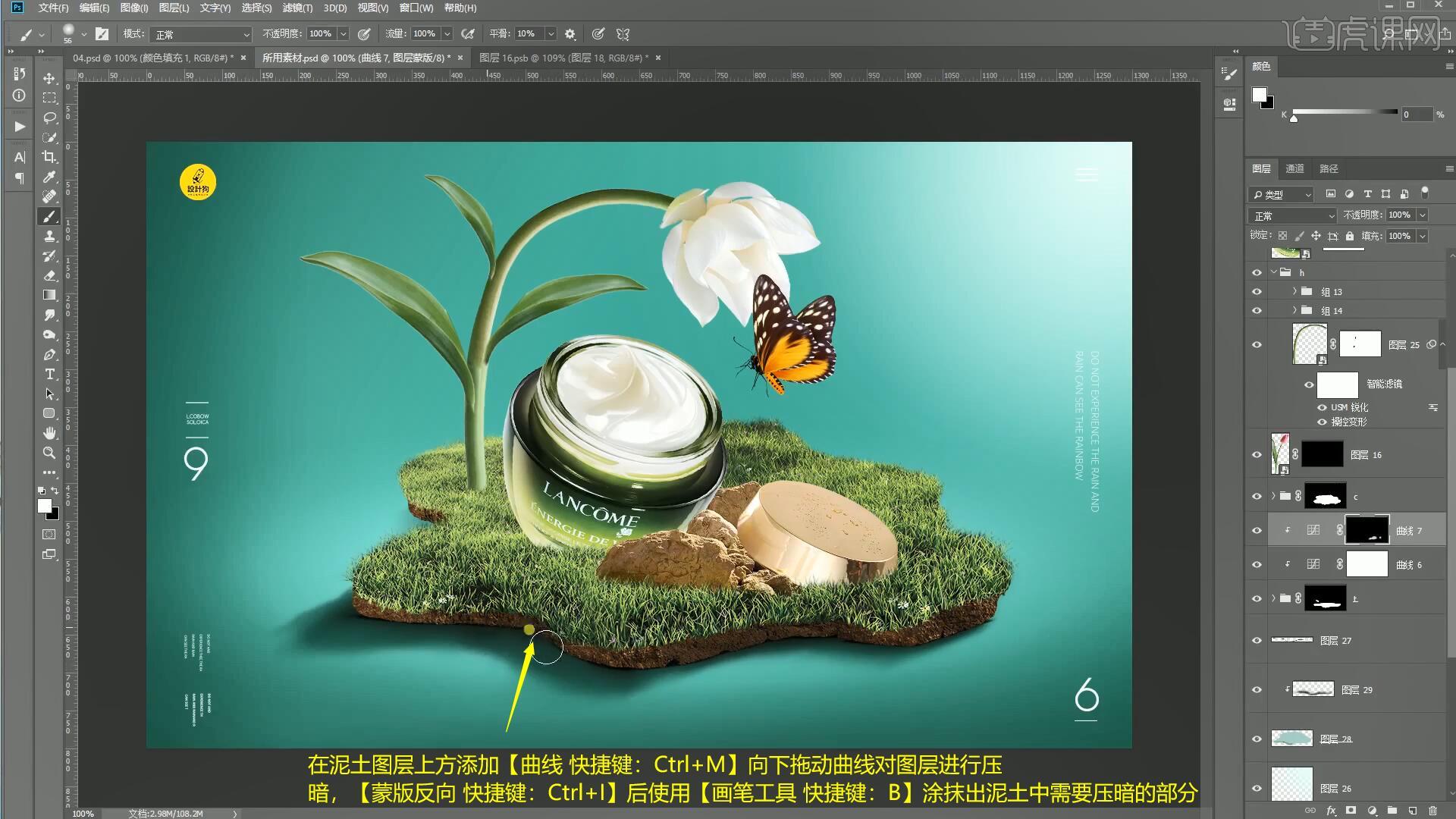This screenshot has height=819, width=1456.
Task: Open the 文件 menu
Action: point(53,8)
